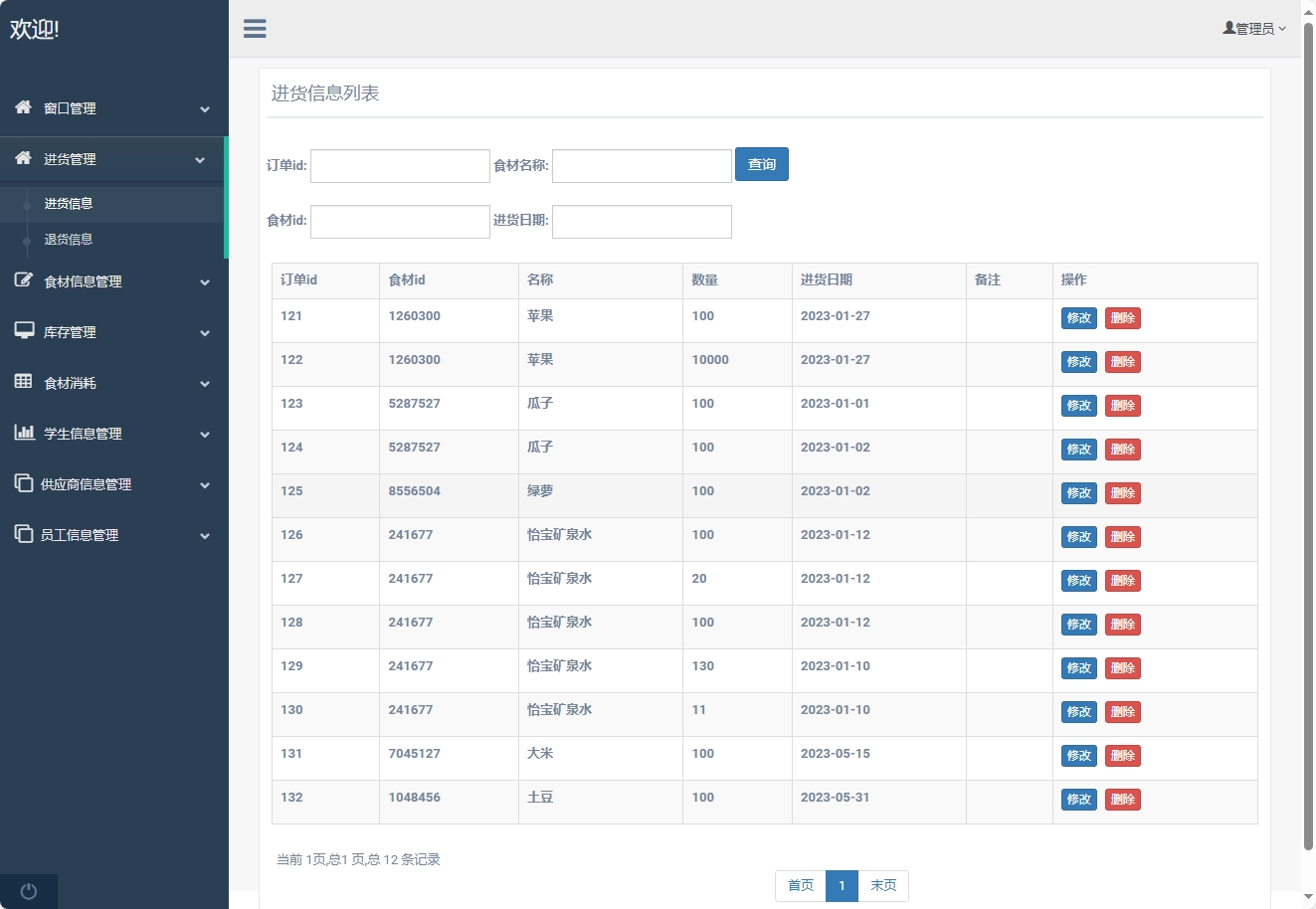Expand the 窗口管理 chevron arrow
Viewport: 1316px width, 909px height.
pyautogui.click(x=205, y=109)
